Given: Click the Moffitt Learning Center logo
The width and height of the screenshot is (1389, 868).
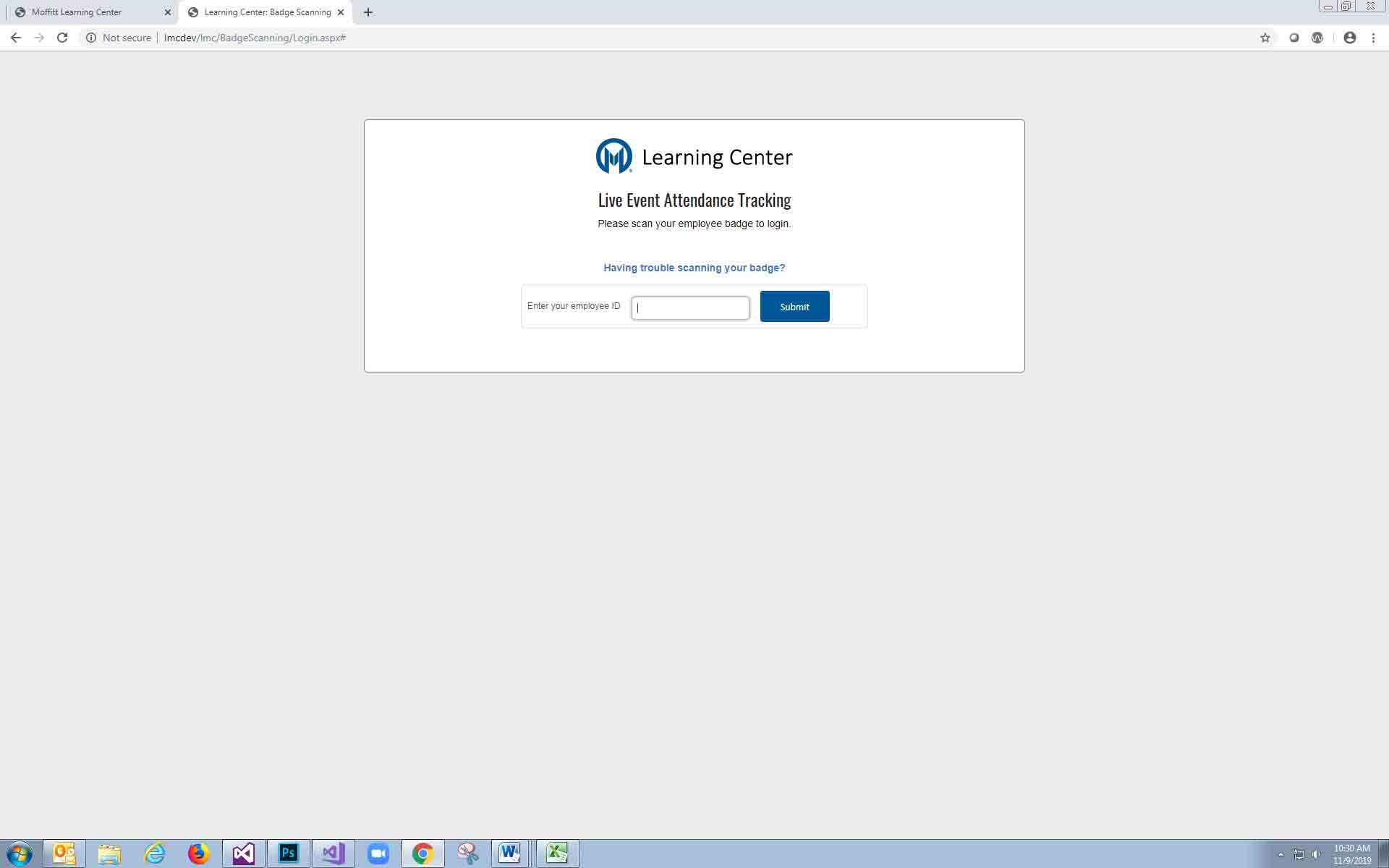Looking at the screenshot, I should (614, 156).
